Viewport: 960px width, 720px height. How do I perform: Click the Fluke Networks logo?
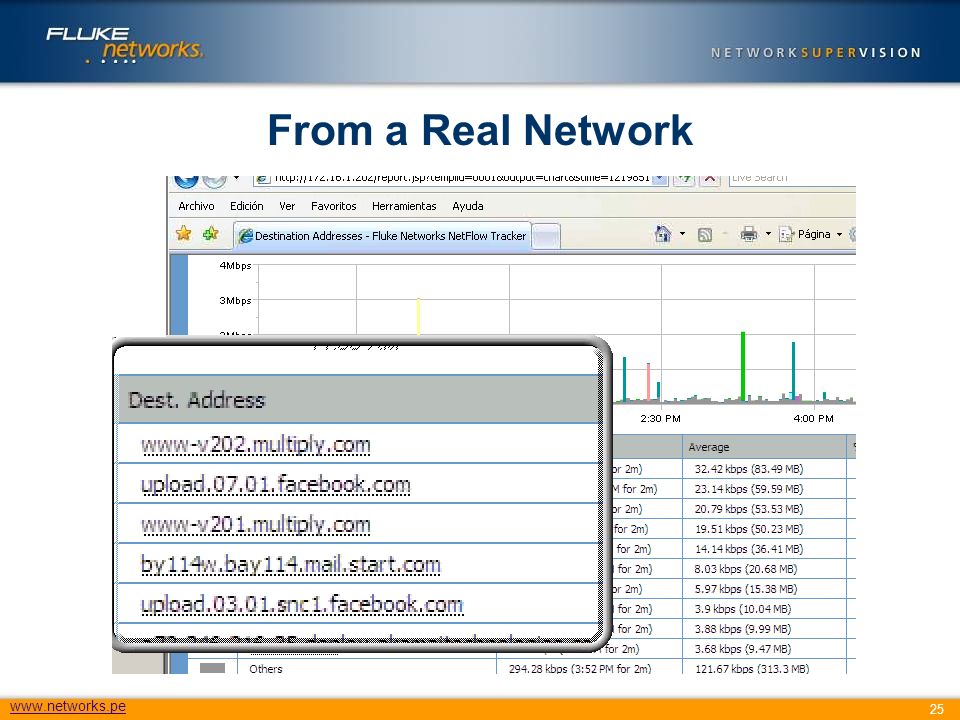(125, 44)
